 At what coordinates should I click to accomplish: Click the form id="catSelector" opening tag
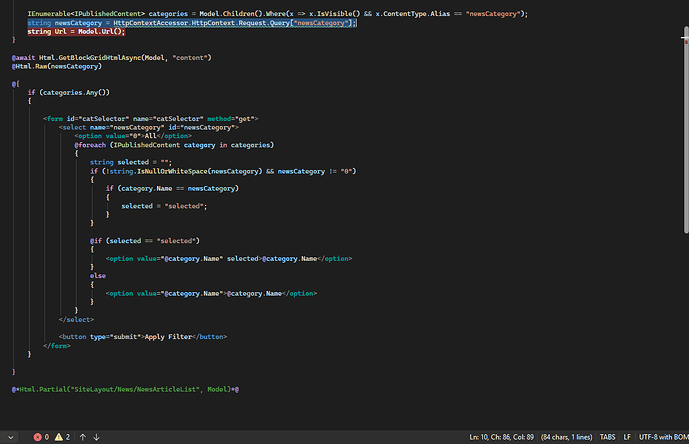click(x=151, y=119)
